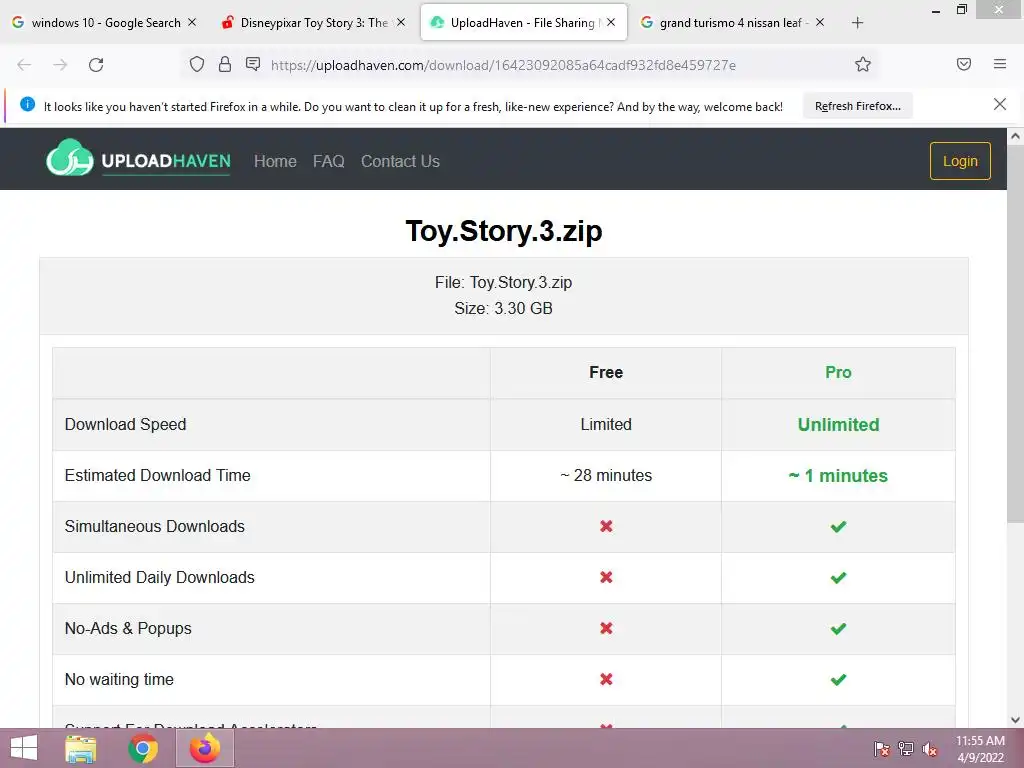Click red X in Unlimited Daily Downloads row

tap(606, 577)
